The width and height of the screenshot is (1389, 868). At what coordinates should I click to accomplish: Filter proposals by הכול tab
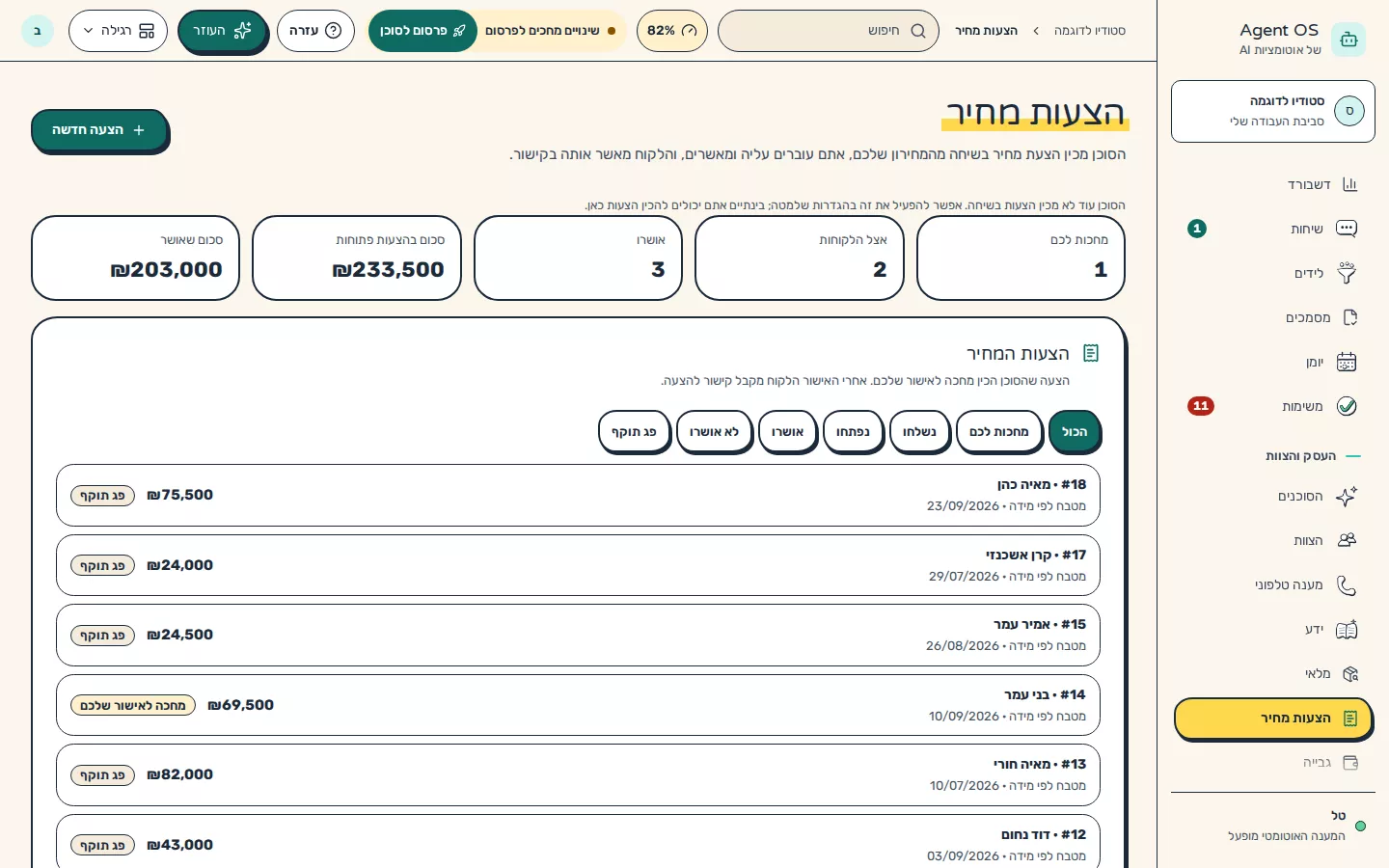1074,431
